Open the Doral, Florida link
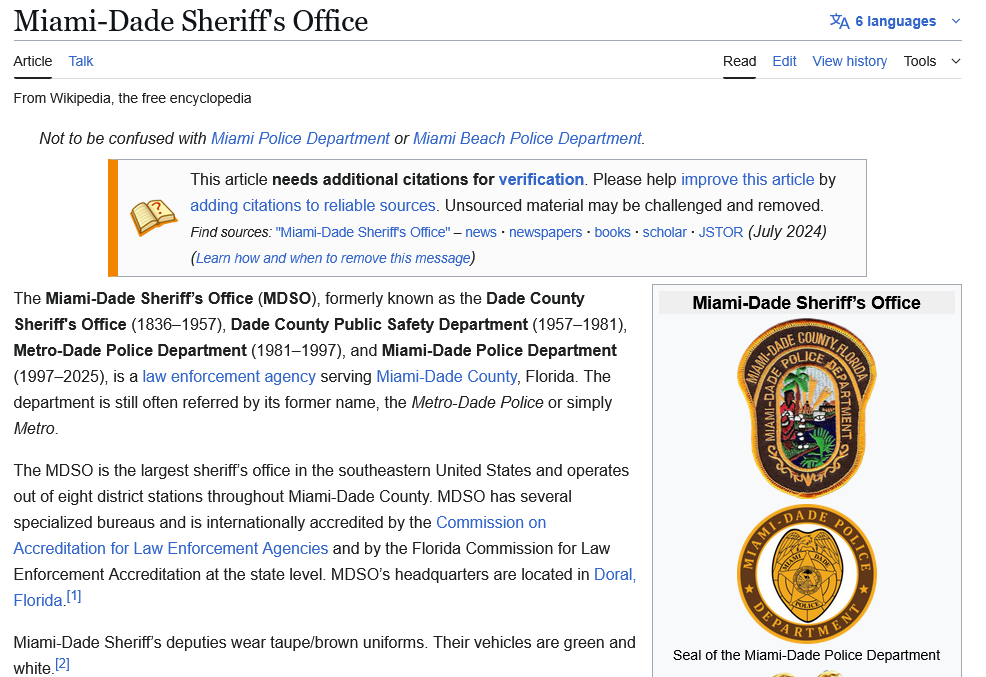986x677 pixels. 614,574
